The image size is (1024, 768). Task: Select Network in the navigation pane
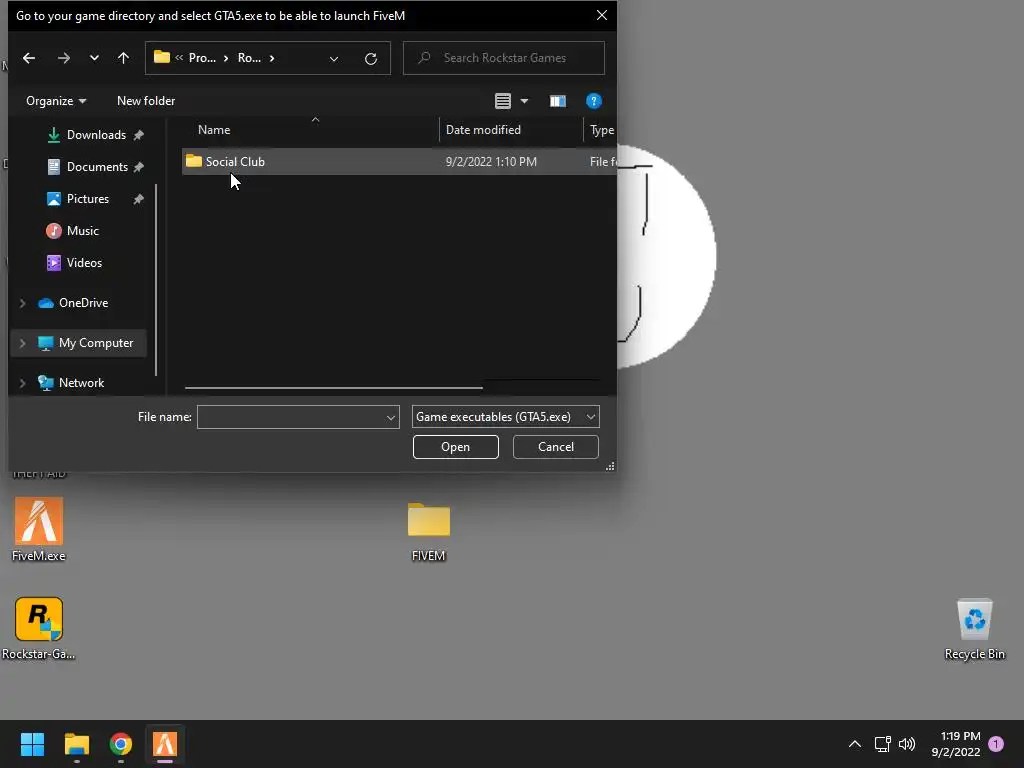pyautogui.click(x=81, y=383)
